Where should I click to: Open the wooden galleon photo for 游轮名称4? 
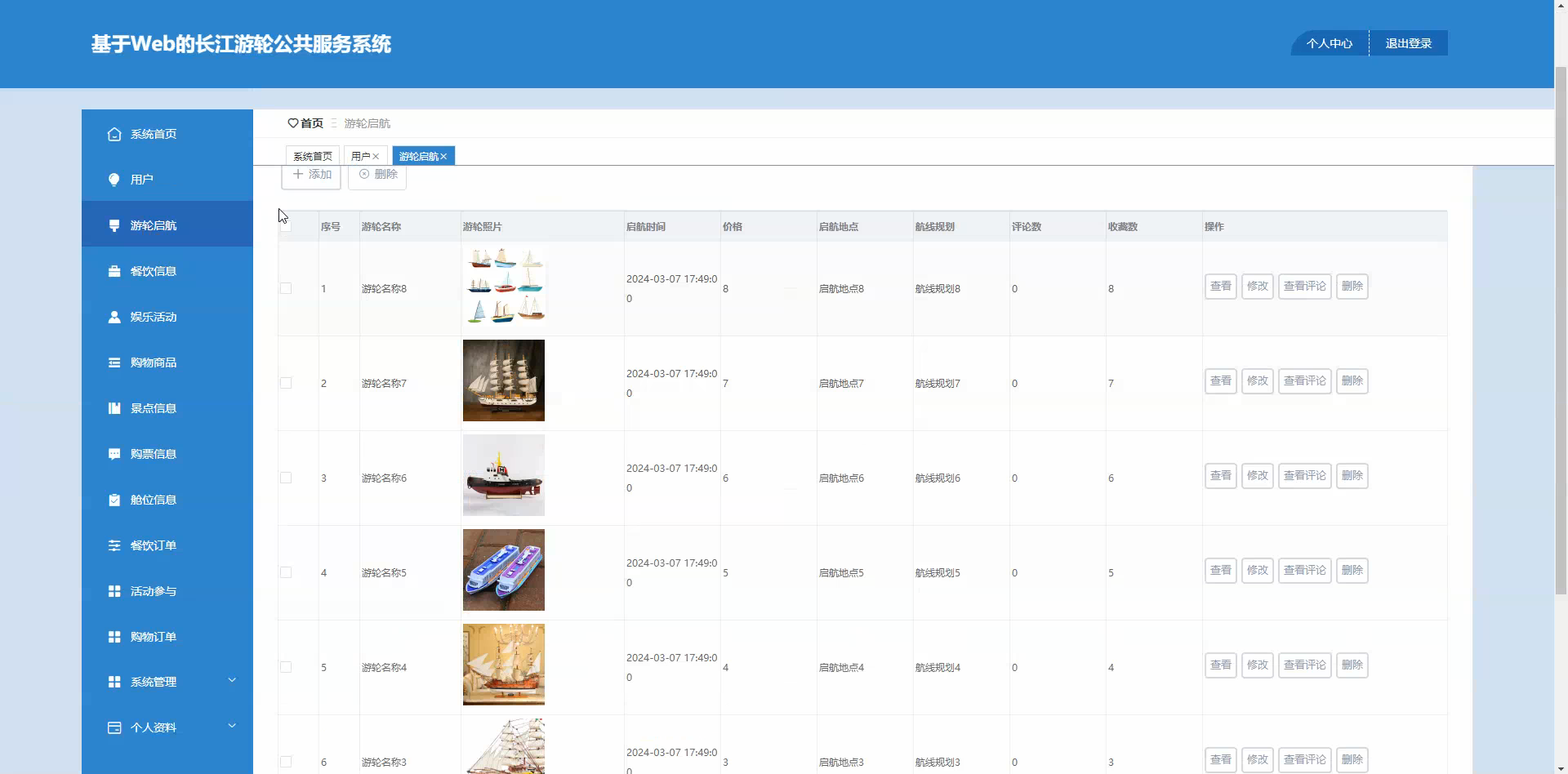coord(504,665)
